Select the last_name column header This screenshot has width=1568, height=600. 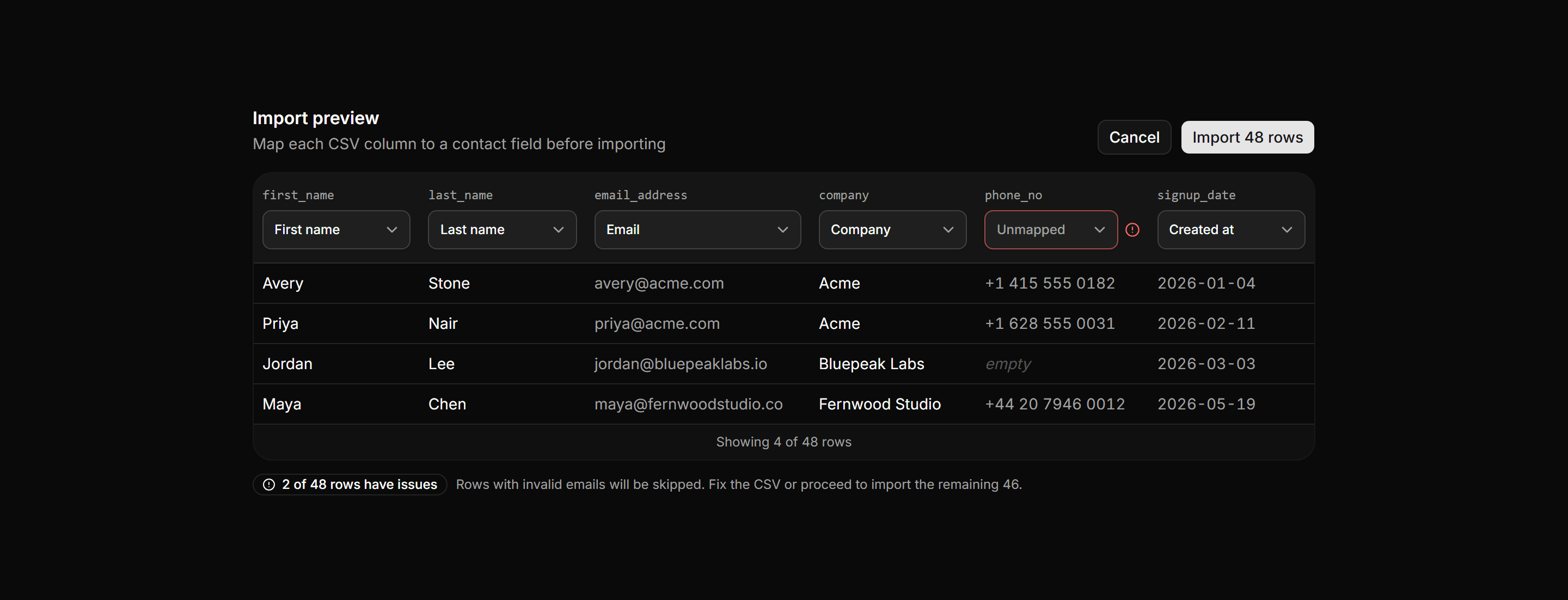[x=460, y=195]
